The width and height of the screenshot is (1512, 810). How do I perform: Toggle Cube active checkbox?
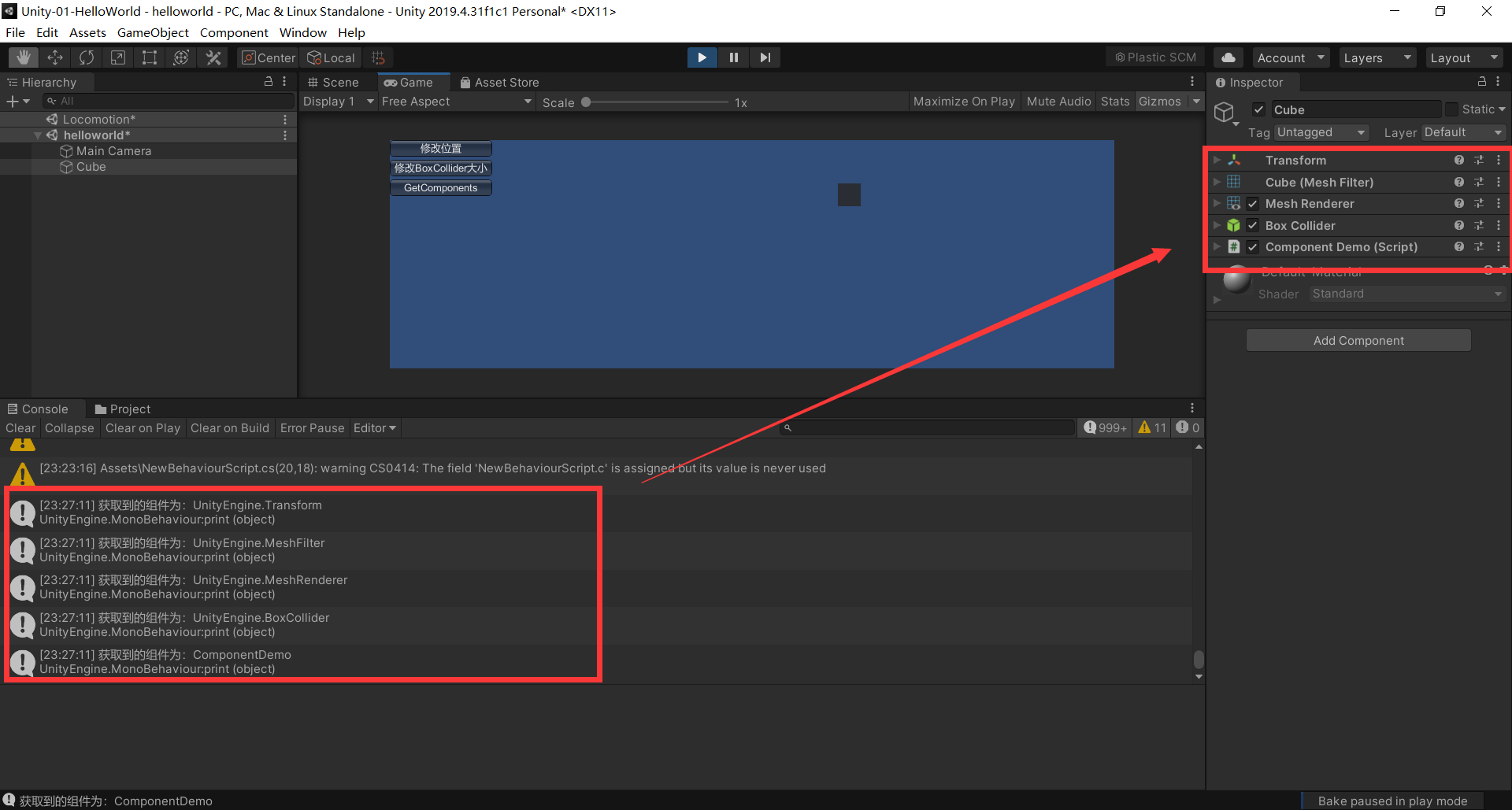(1259, 109)
